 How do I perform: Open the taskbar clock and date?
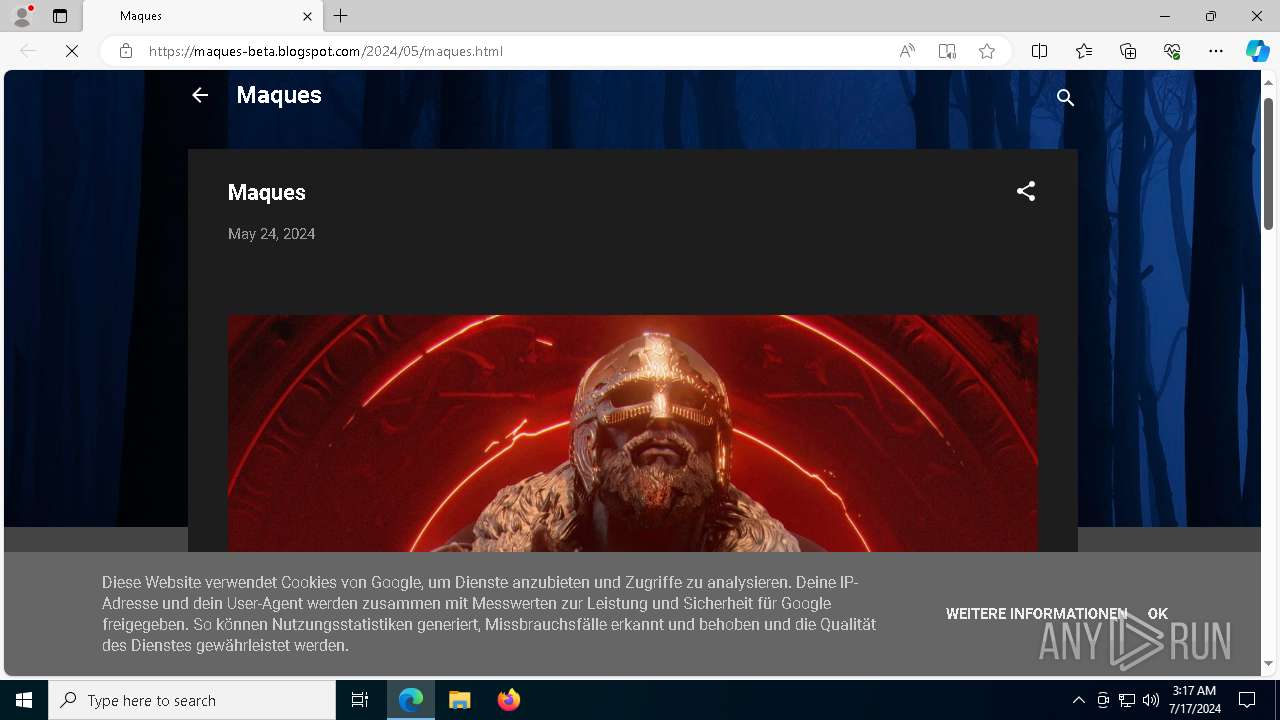(1195, 700)
